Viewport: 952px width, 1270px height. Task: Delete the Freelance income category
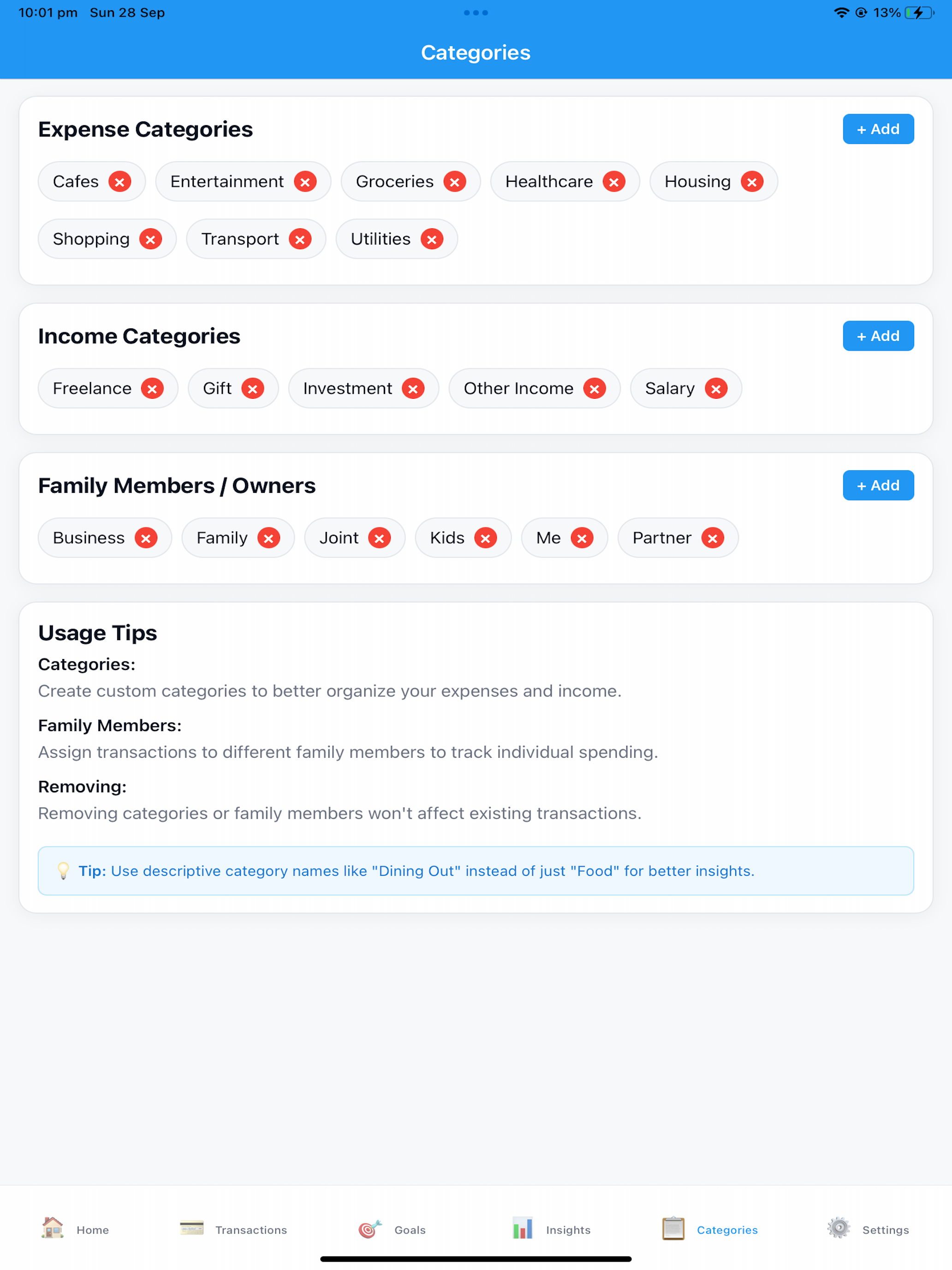click(152, 389)
